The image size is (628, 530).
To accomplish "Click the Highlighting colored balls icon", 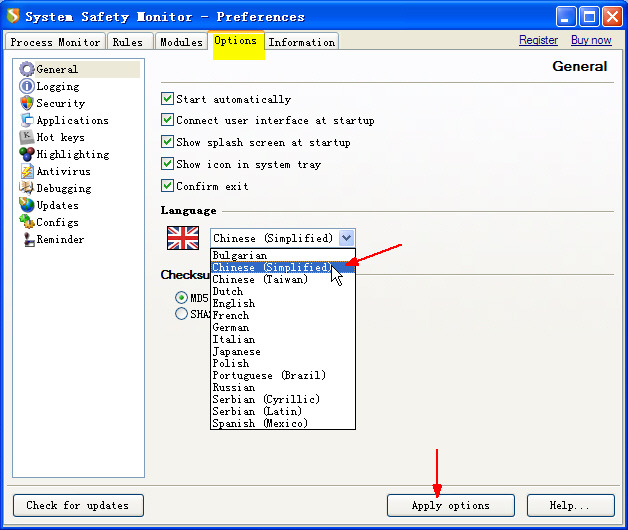I will pyautogui.click(x=27, y=154).
